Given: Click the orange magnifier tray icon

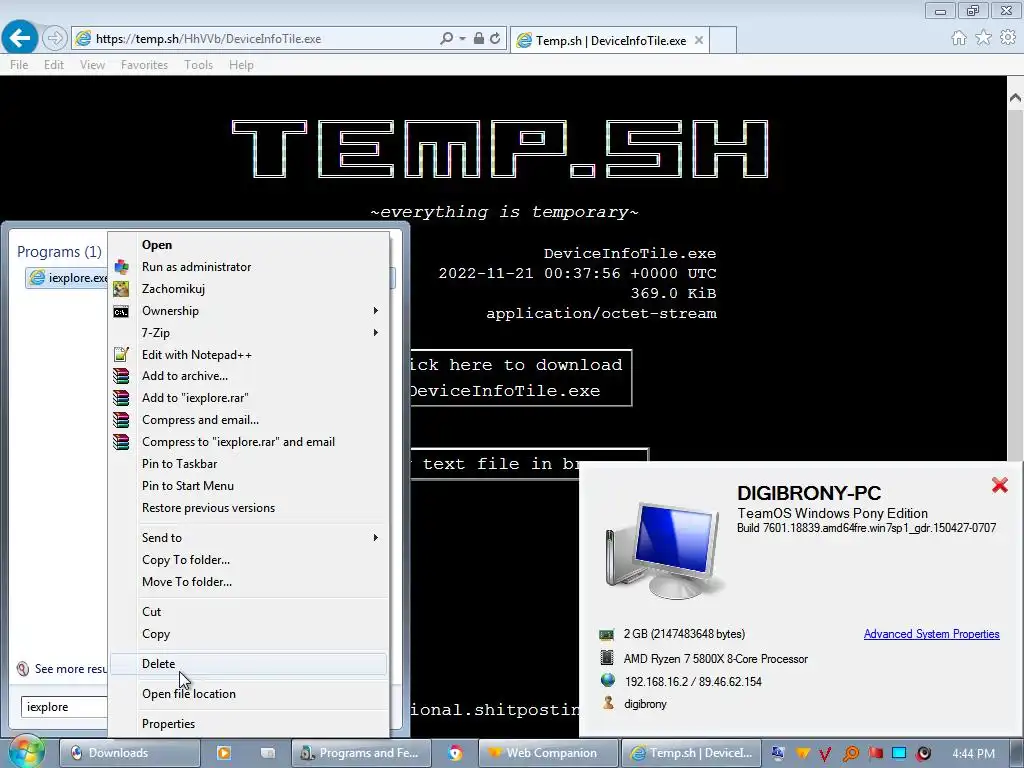Looking at the screenshot, I should (850, 754).
